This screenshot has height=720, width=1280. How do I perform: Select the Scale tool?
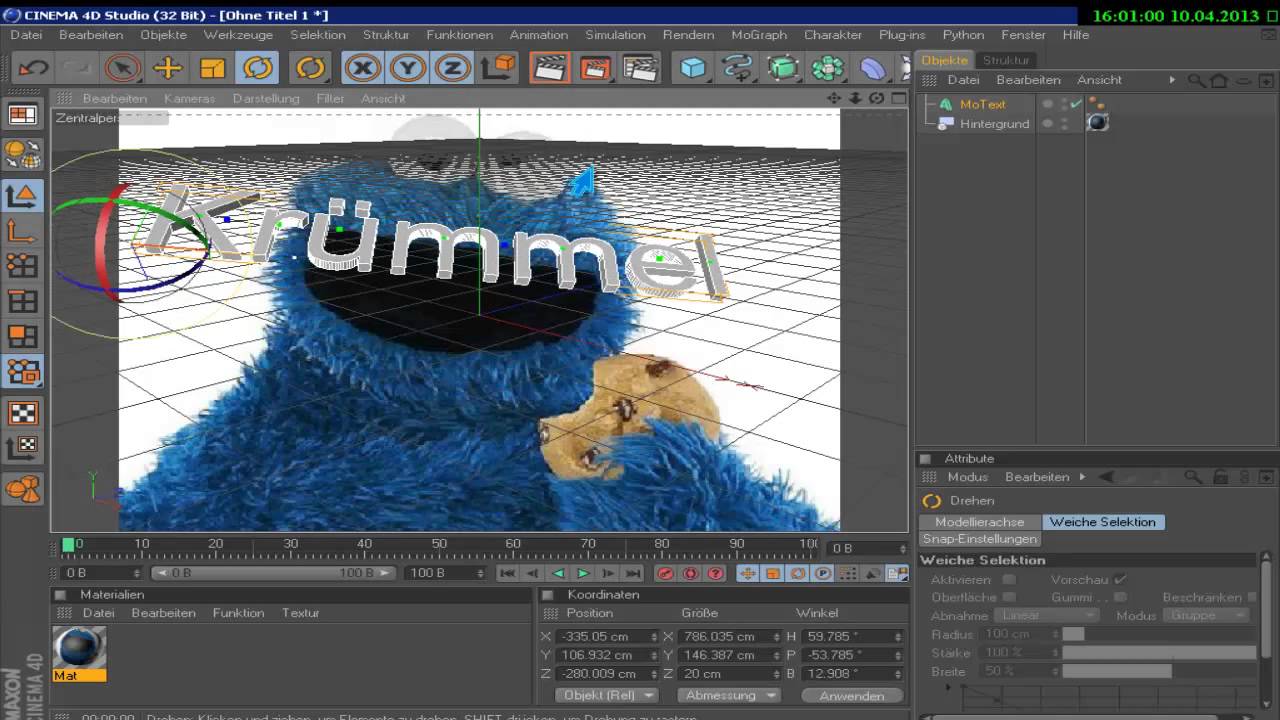212,68
